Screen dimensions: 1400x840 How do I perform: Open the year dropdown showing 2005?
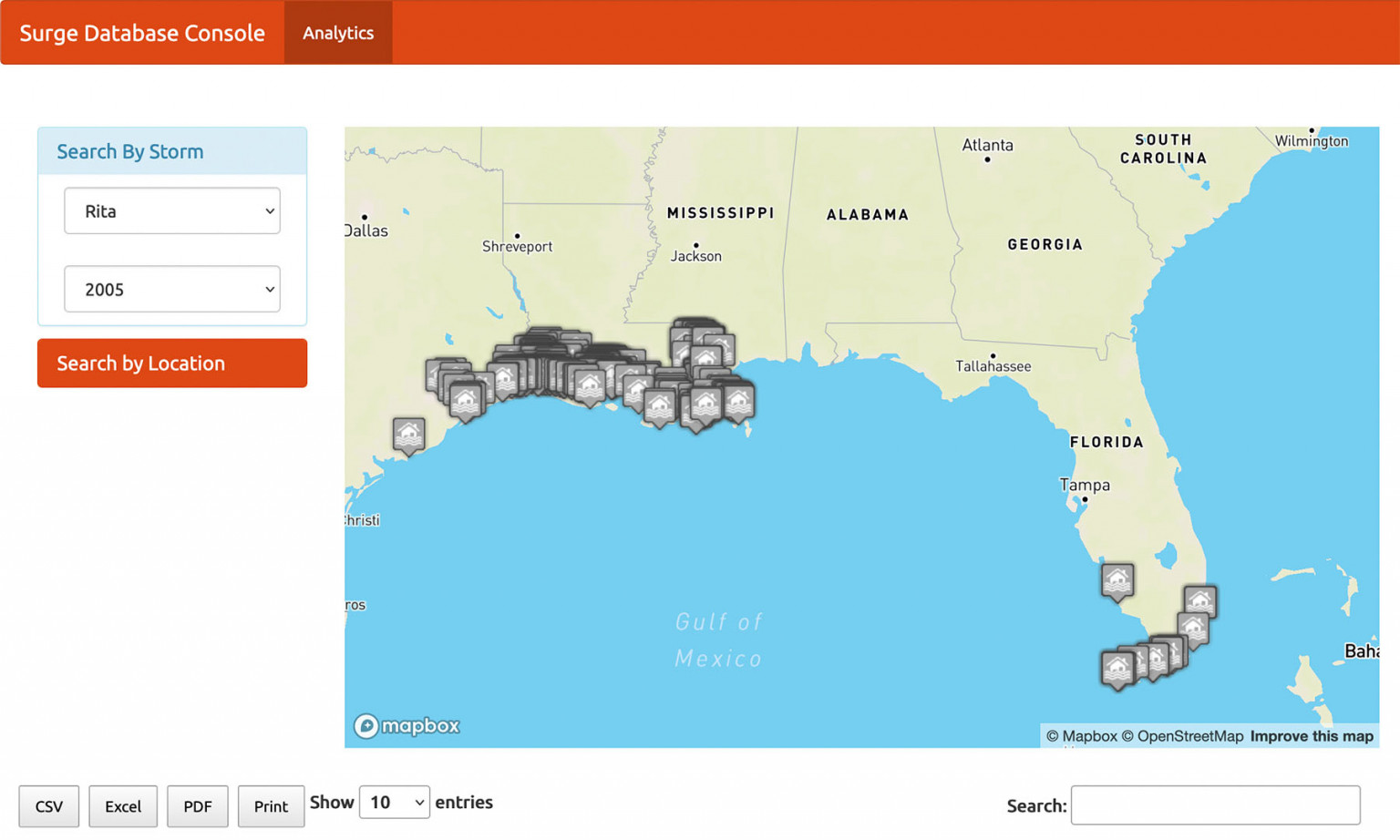tap(171, 289)
